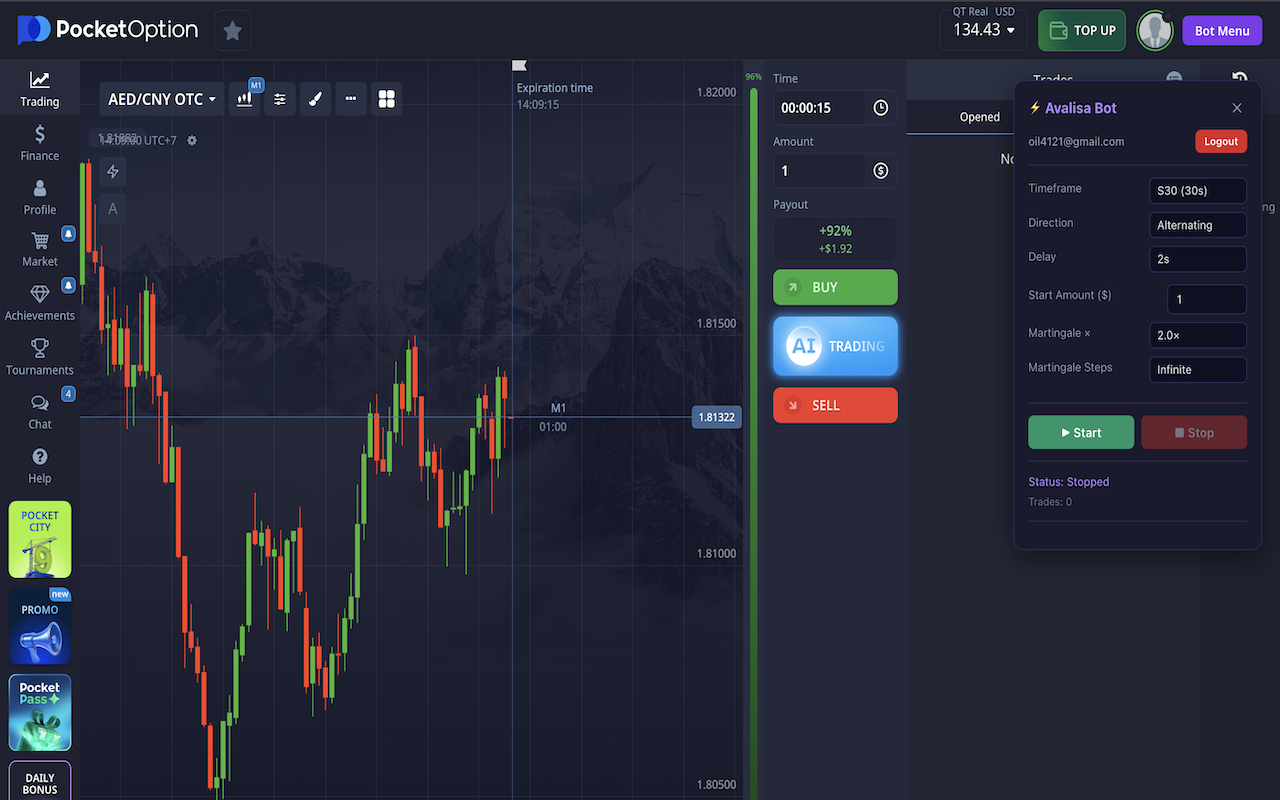The height and width of the screenshot is (800, 1280).
Task: Start the Avalisa Bot
Action: coord(1081,432)
